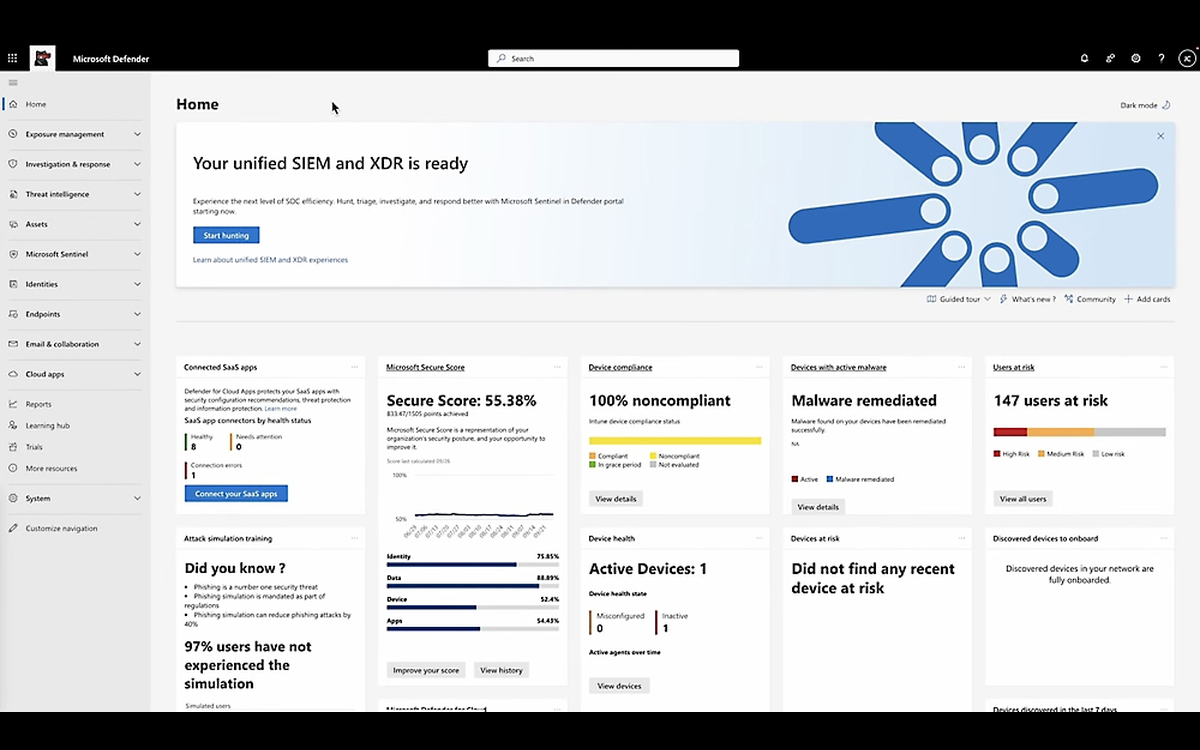Toggle Dark mode
This screenshot has height=750, width=1200.
pos(1145,105)
